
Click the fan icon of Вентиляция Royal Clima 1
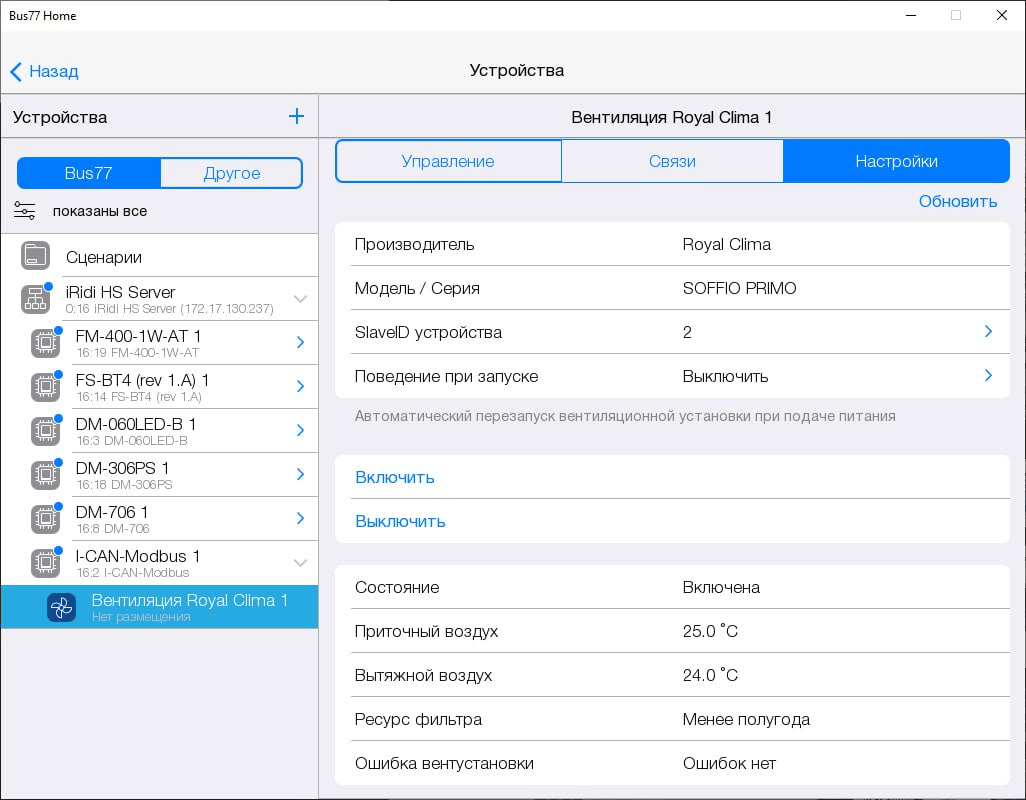point(62,608)
